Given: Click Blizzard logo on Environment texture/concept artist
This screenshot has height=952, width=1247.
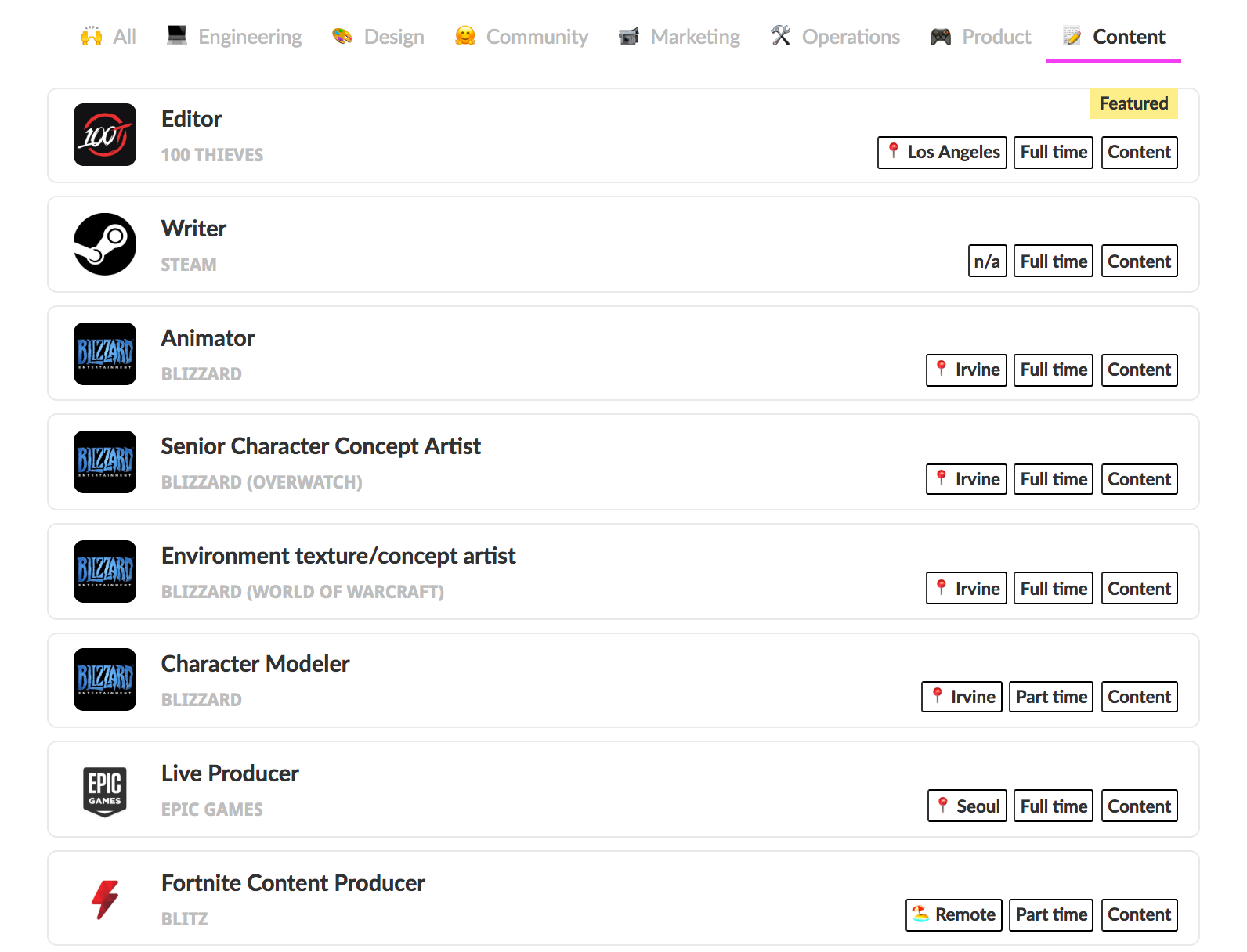Looking at the screenshot, I should click(x=105, y=572).
